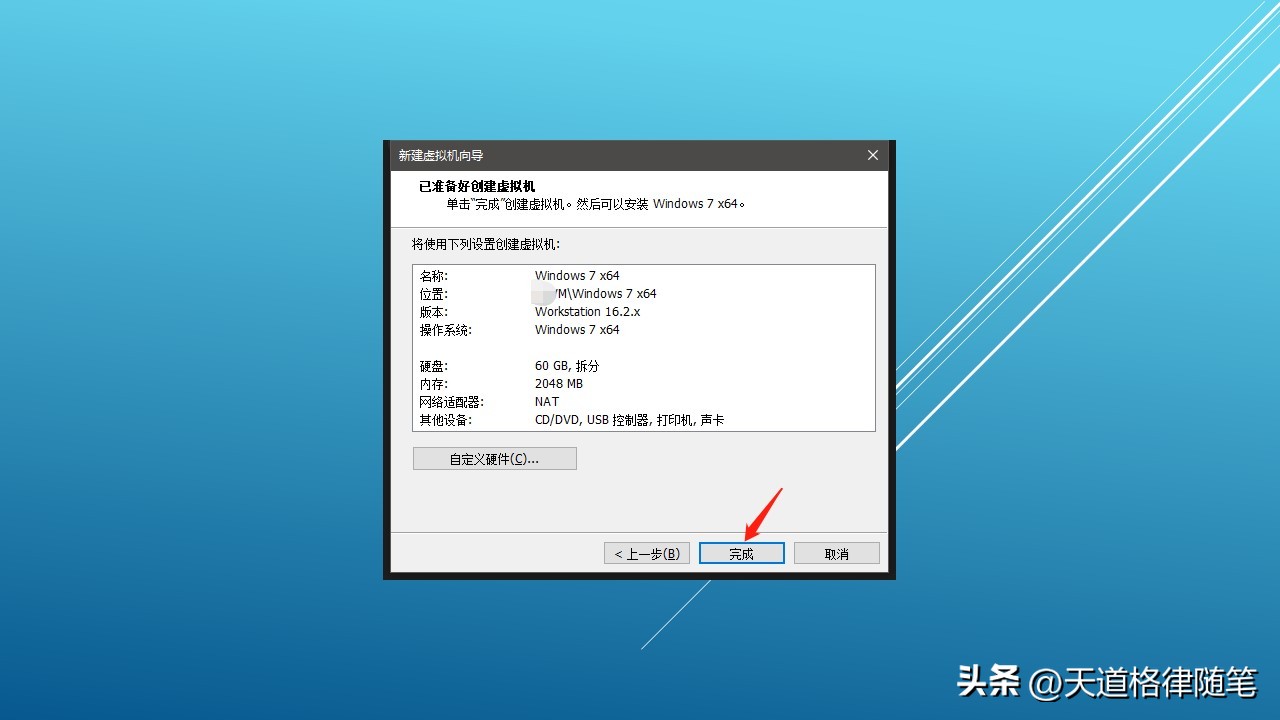Click Workstation 16.2.x version text
This screenshot has width=1280, height=720.
[x=587, y=311]
